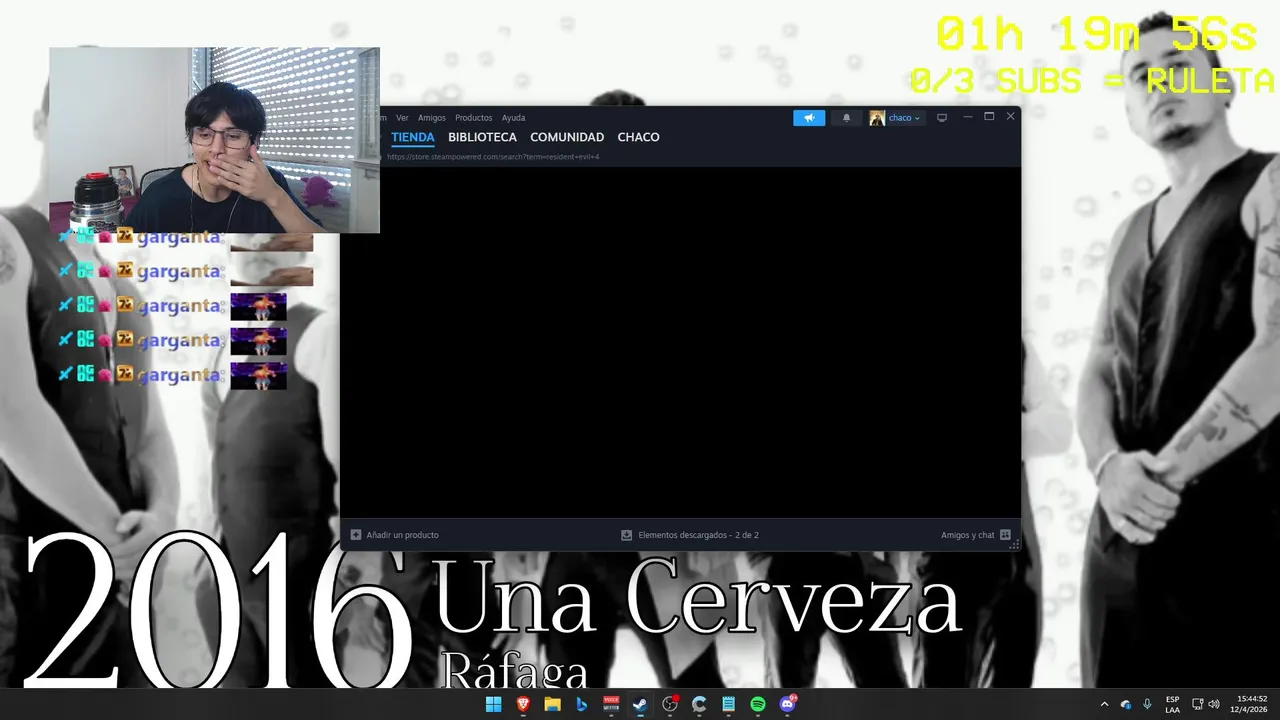Open OBS Studio from the taskbar
1280x720 pixels.
pos(670,704)
